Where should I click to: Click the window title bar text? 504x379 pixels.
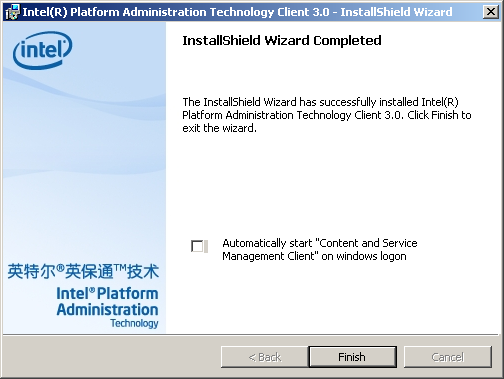point(237,12)
